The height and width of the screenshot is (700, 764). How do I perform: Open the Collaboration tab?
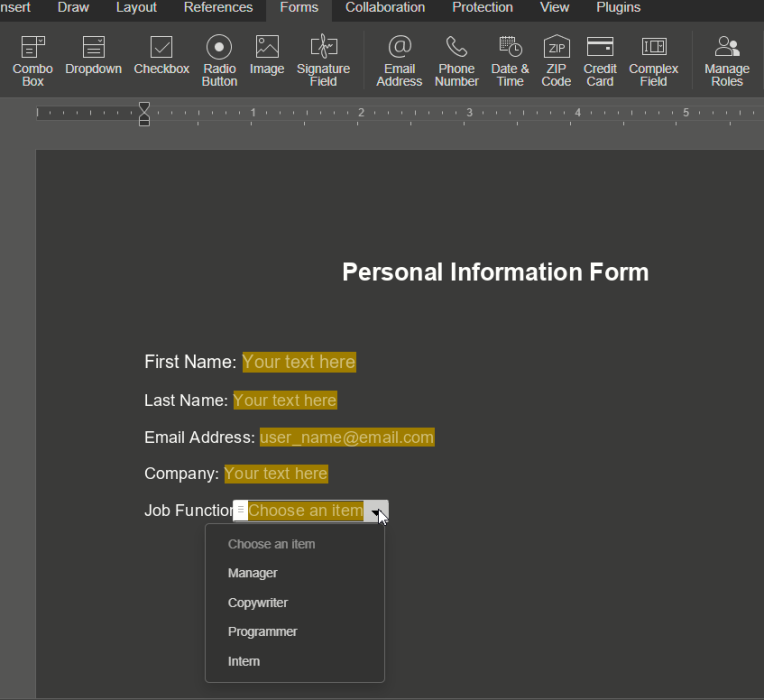(x=385, y=7)
